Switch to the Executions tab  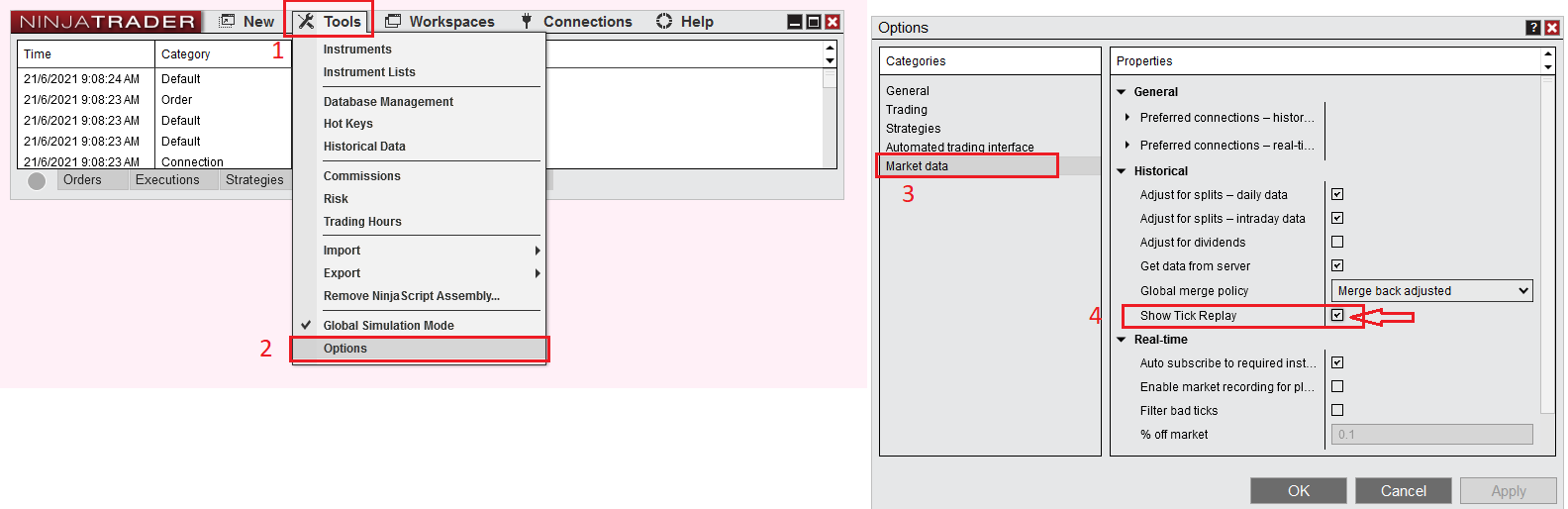(x=167, y=180)
